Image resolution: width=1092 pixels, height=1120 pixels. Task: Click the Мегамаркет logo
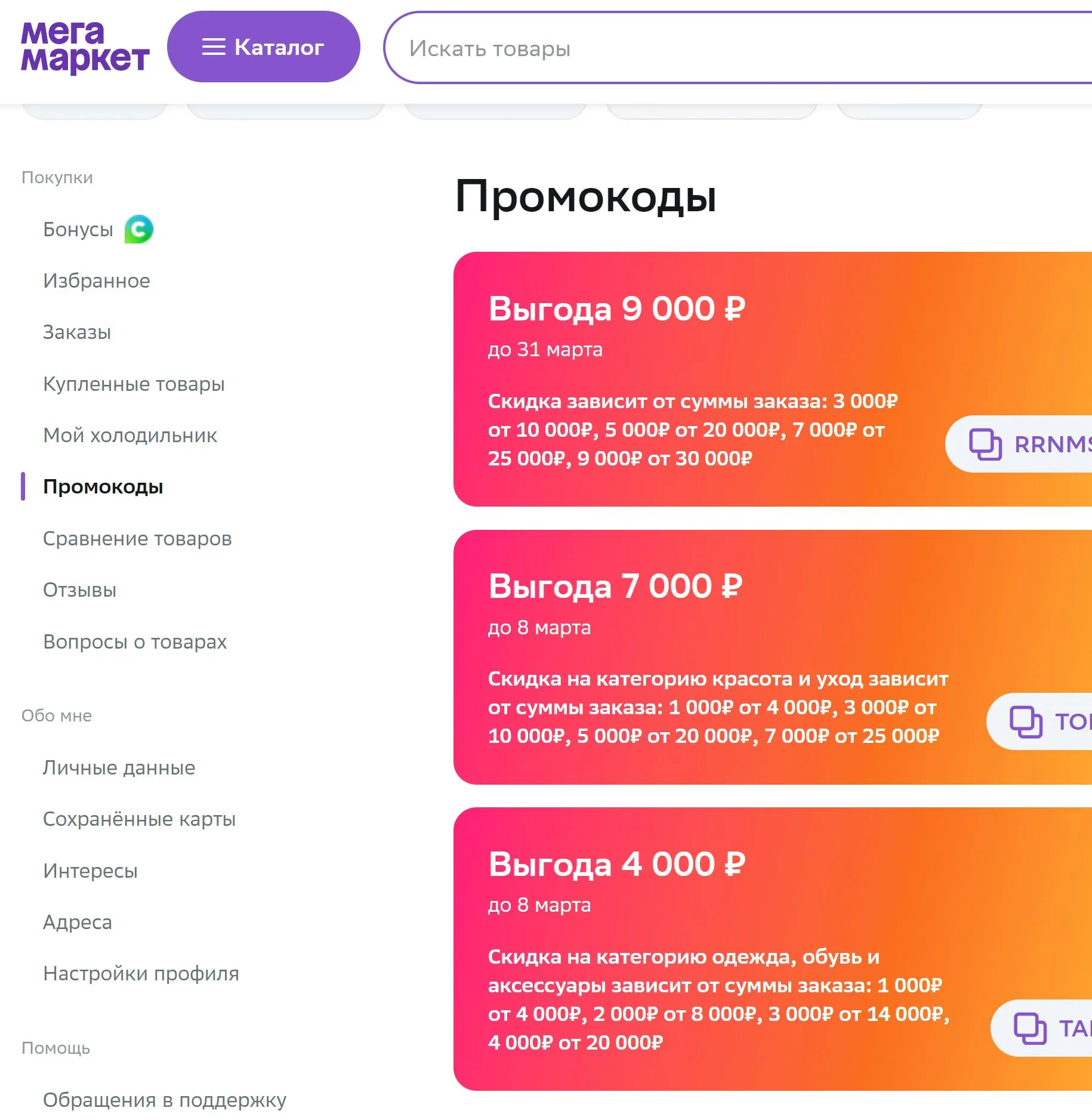(85, 47)
